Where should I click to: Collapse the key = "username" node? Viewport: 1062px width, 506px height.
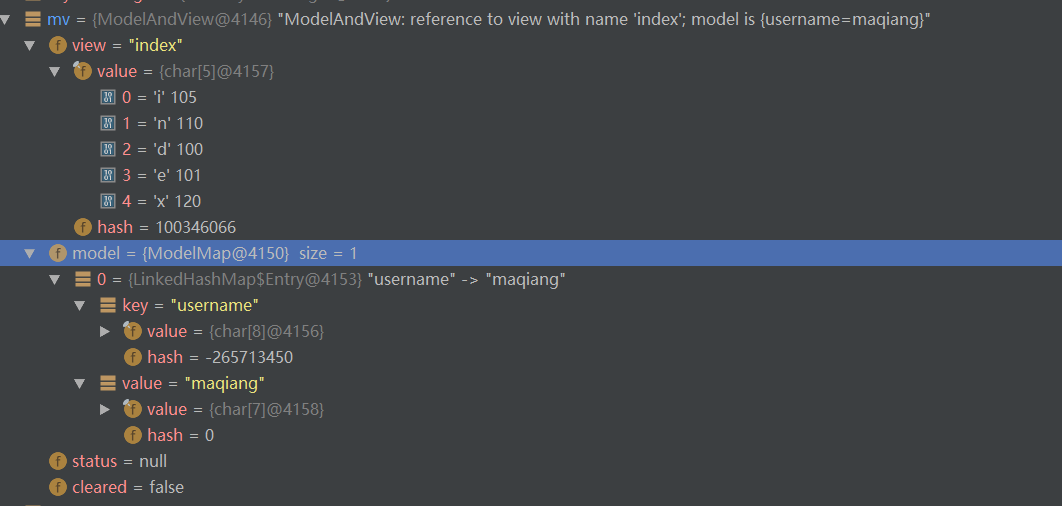81,305
